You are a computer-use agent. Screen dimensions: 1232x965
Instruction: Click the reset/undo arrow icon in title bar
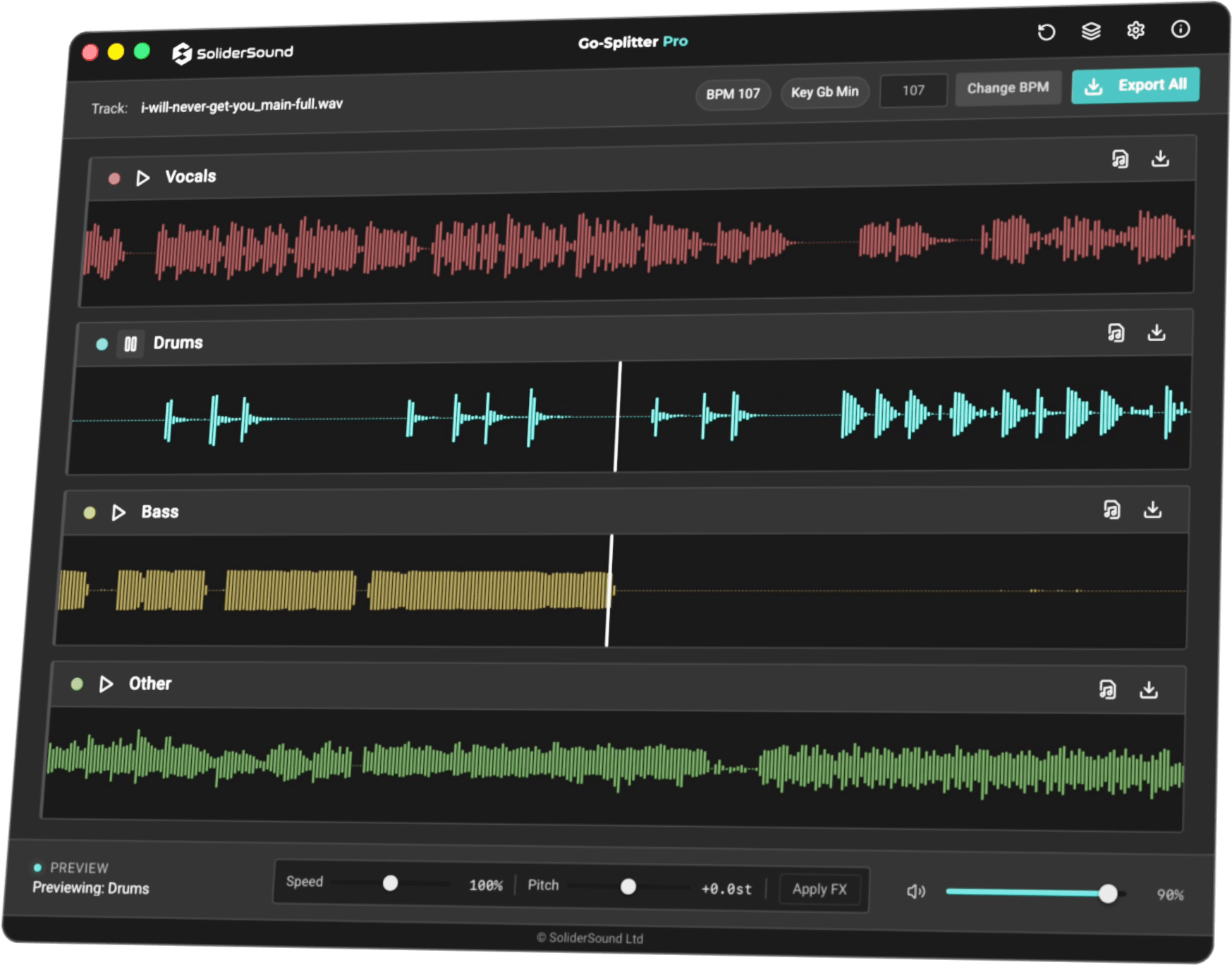[1046, 32]
